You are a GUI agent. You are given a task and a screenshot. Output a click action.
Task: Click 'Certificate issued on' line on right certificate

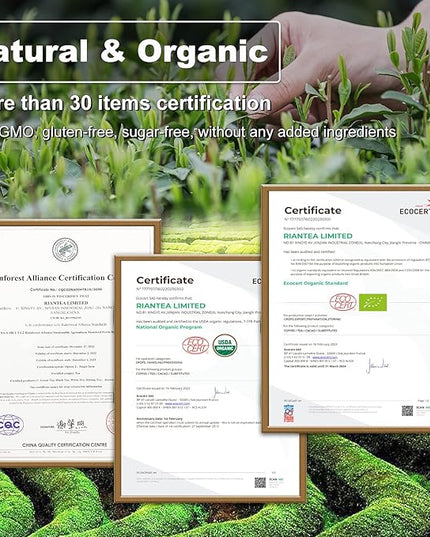tap(311, 344)
